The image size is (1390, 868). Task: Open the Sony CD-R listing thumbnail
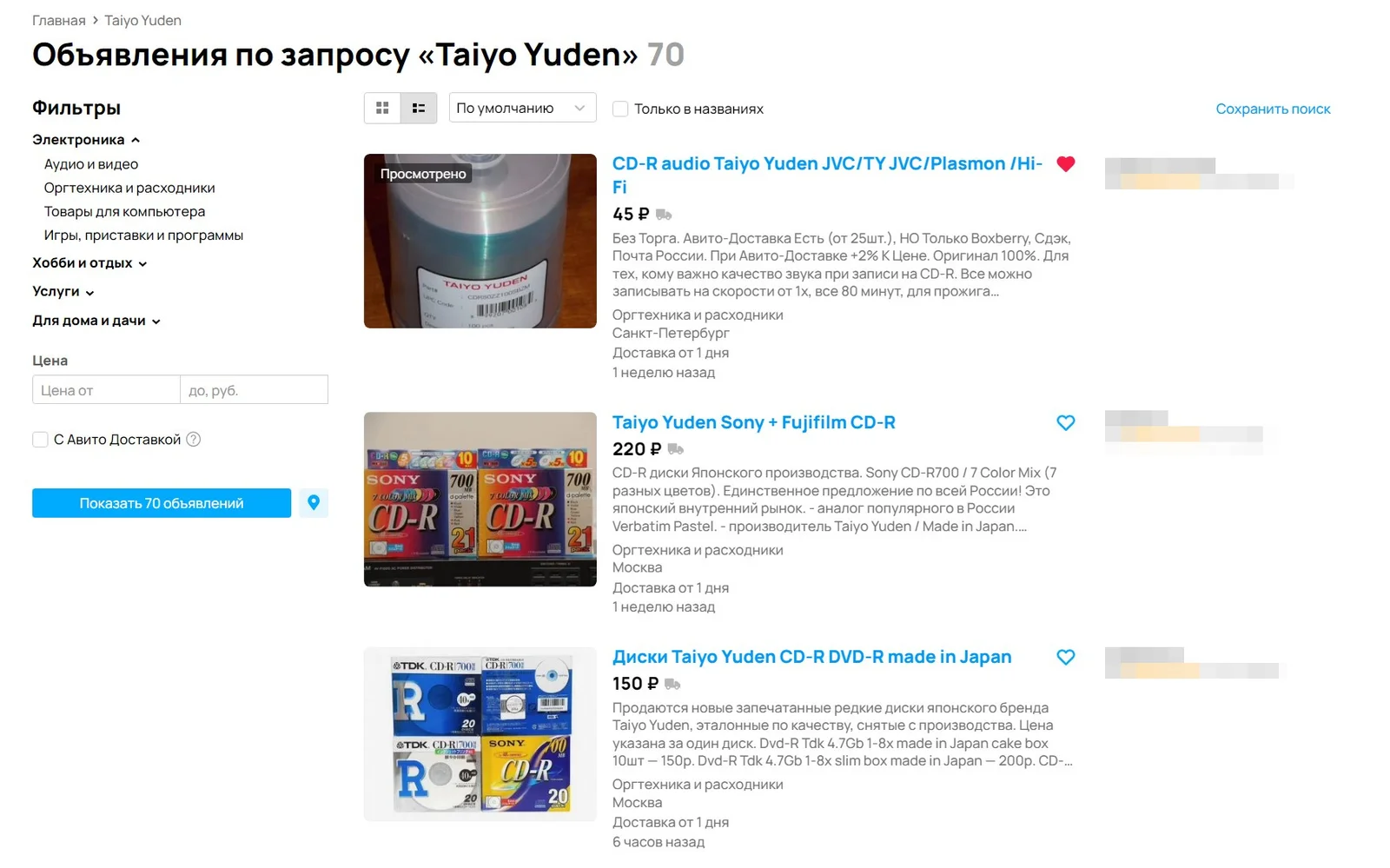480,500
